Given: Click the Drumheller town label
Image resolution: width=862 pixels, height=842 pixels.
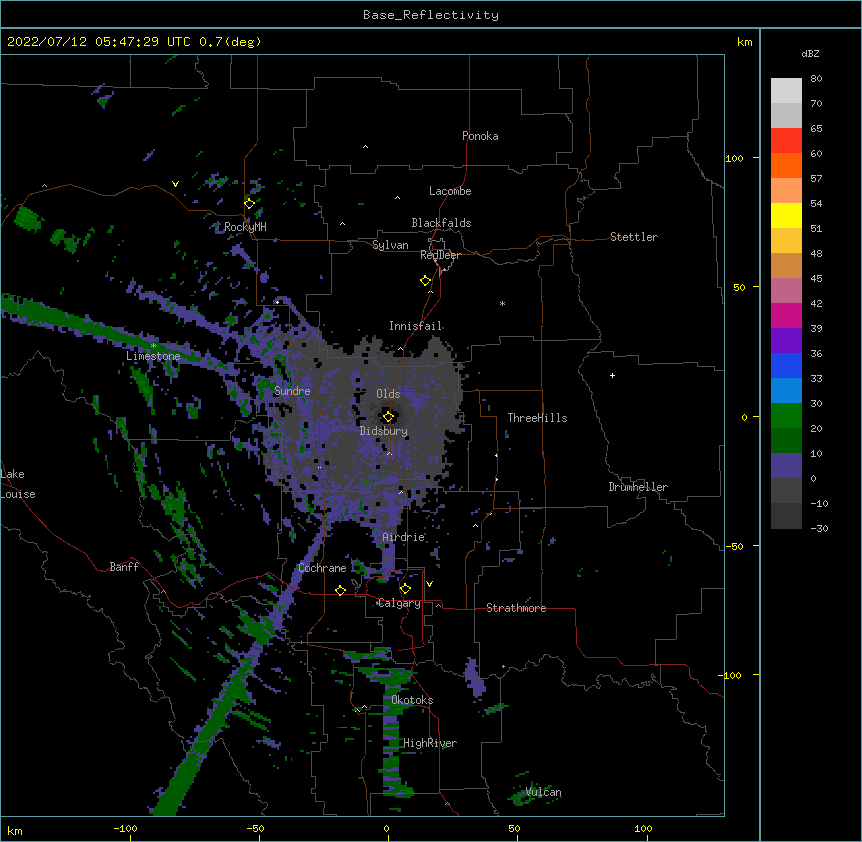Looking at the screenshot, I should click(638, 487).
